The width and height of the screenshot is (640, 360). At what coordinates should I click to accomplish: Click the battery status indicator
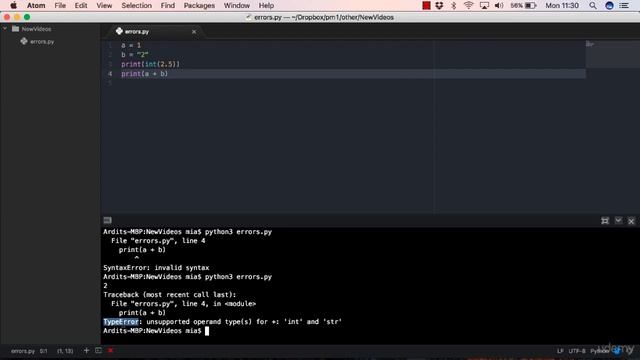coord(523,5)
